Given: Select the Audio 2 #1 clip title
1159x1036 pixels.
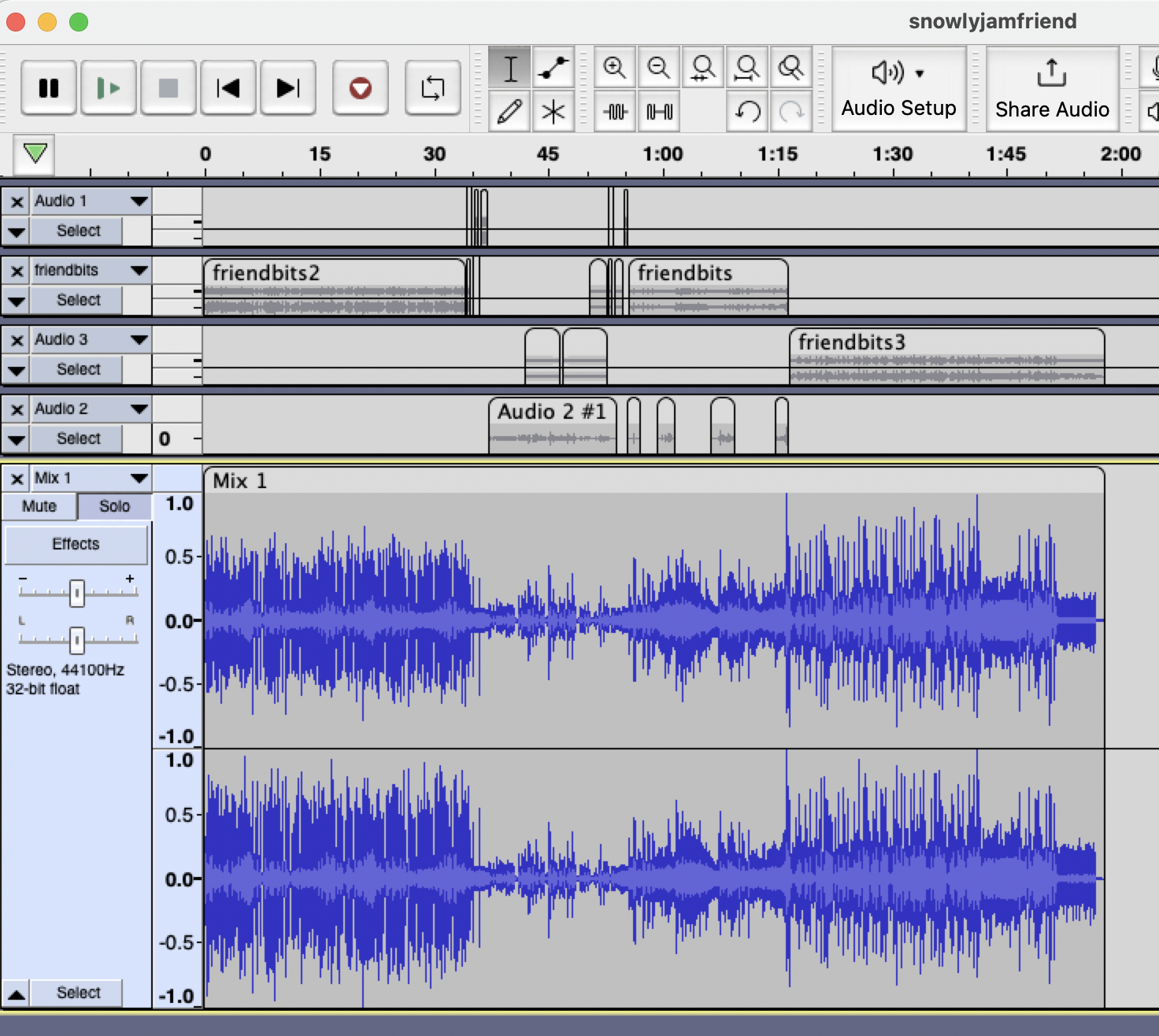Looking at the screenshot, I should tap(552, 412).
